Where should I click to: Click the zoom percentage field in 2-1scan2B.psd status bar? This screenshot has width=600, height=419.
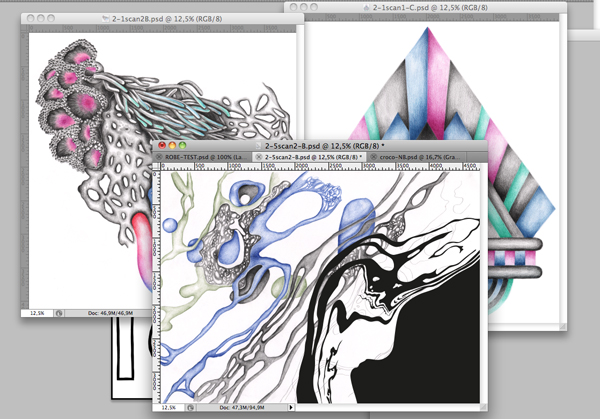click(x=37, y=313)
